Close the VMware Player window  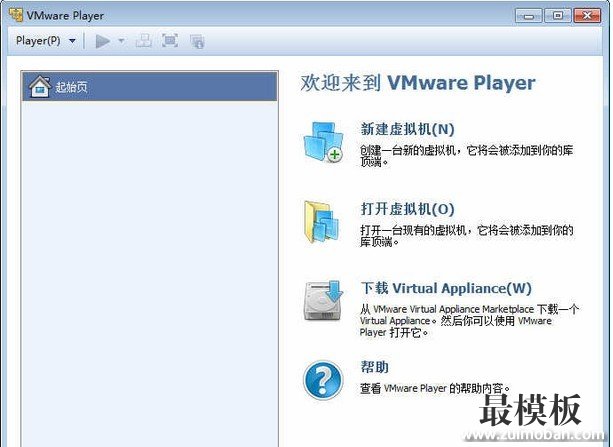tap(587, 16)
